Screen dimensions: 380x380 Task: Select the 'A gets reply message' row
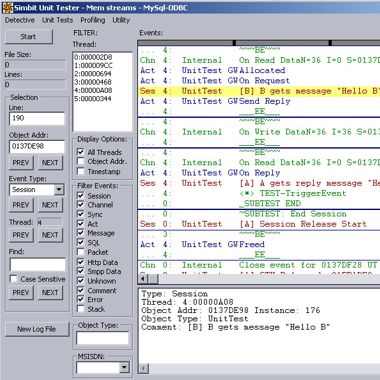259,183
